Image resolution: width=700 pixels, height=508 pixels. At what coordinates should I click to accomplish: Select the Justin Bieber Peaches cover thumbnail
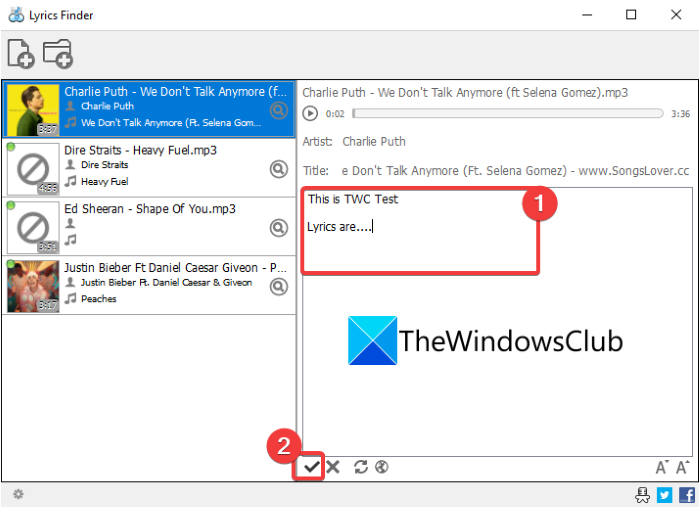point(33,287)
